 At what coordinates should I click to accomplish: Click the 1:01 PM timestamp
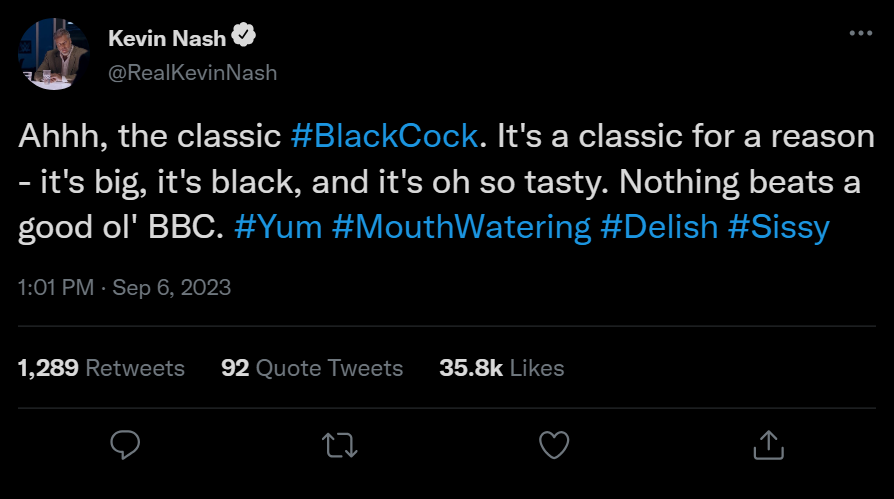pyautogui.click(x=56, y=288)
